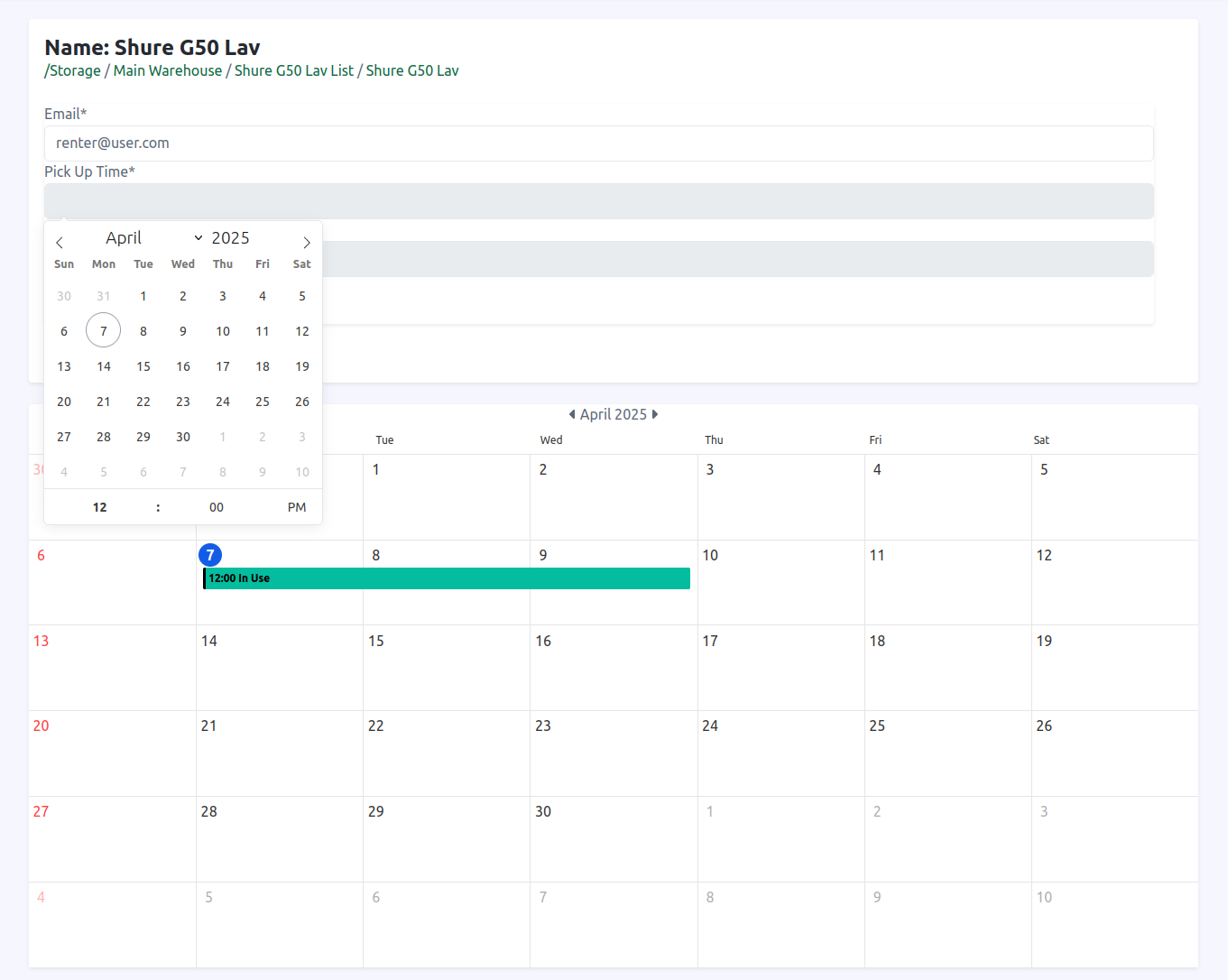Set the minutes value 00
This screenshot has width=1228, height=980.
[217, 507]
